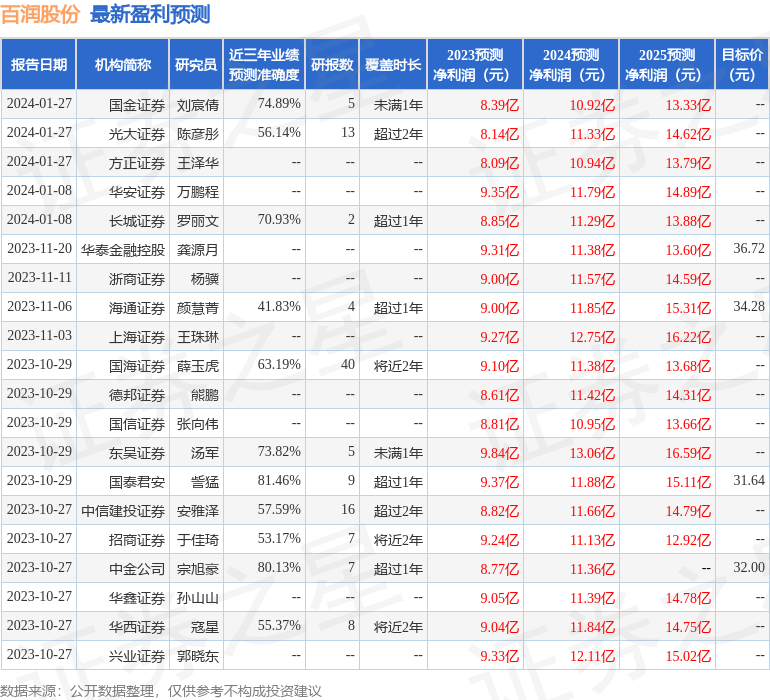Select researcher name 颜慧菁
Image resolution: width=770 pixels, height=700 pixels.
198,308
